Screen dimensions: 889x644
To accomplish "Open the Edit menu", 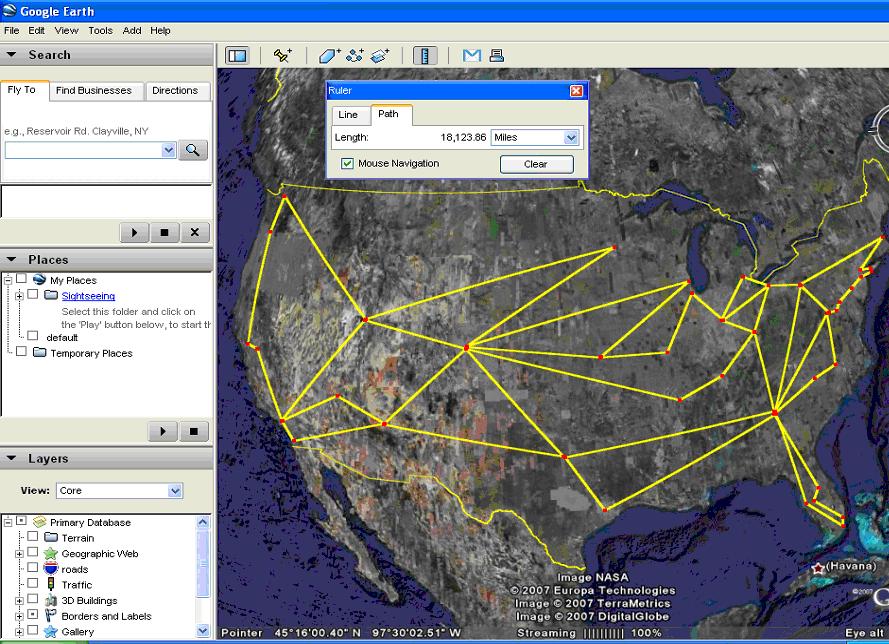I will tap(36, 31).
